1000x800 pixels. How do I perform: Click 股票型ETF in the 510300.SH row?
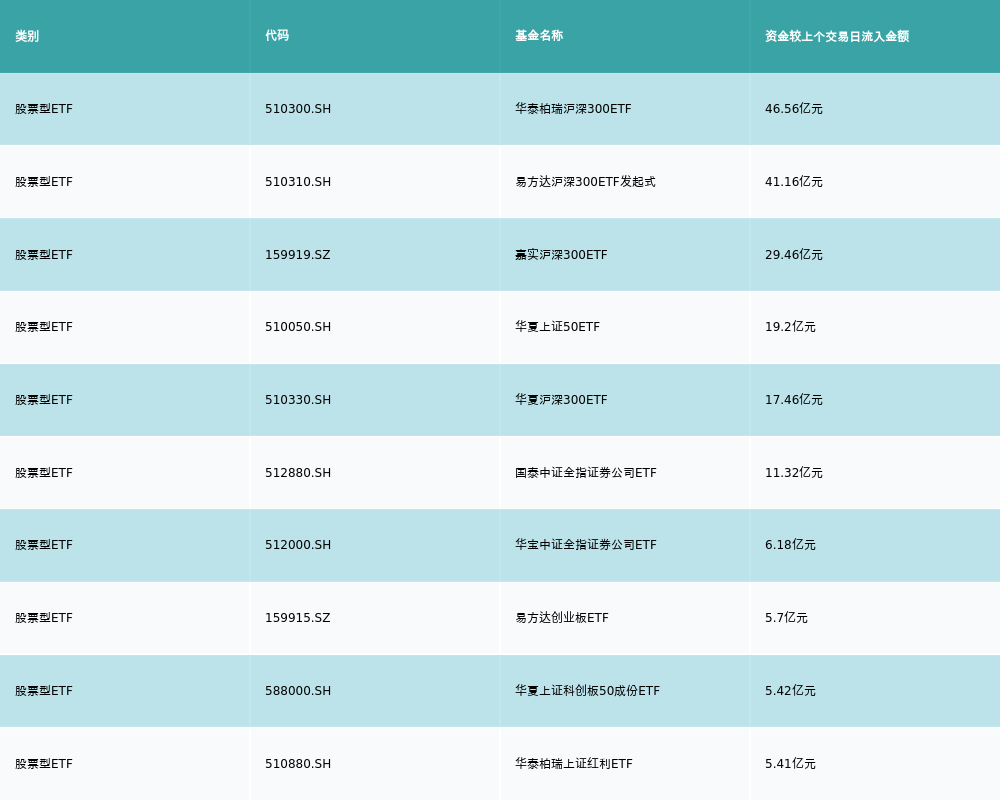pyautogui.click(x=44, y=109)
